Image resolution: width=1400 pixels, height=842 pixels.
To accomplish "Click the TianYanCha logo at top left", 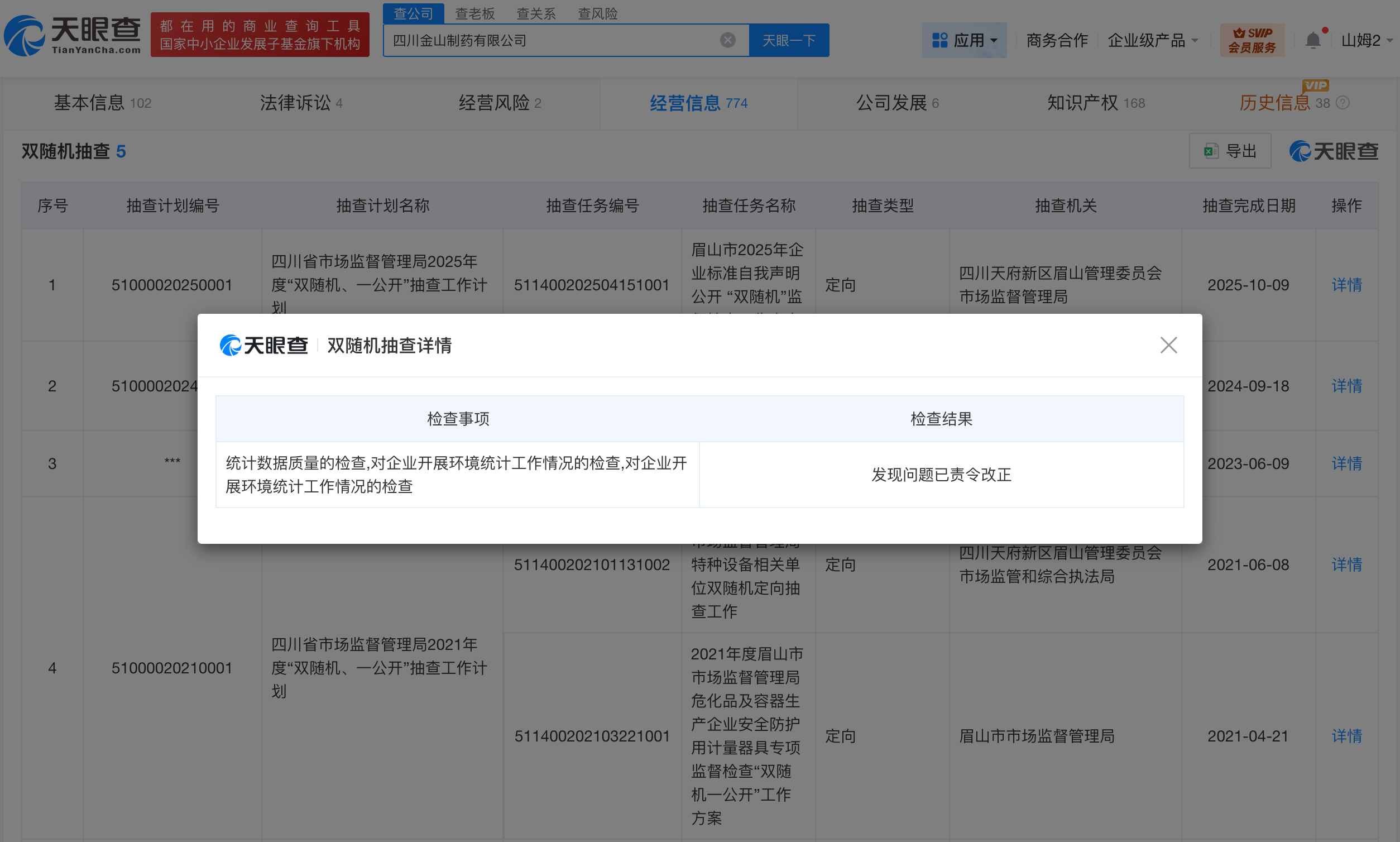I will point(72,35).
